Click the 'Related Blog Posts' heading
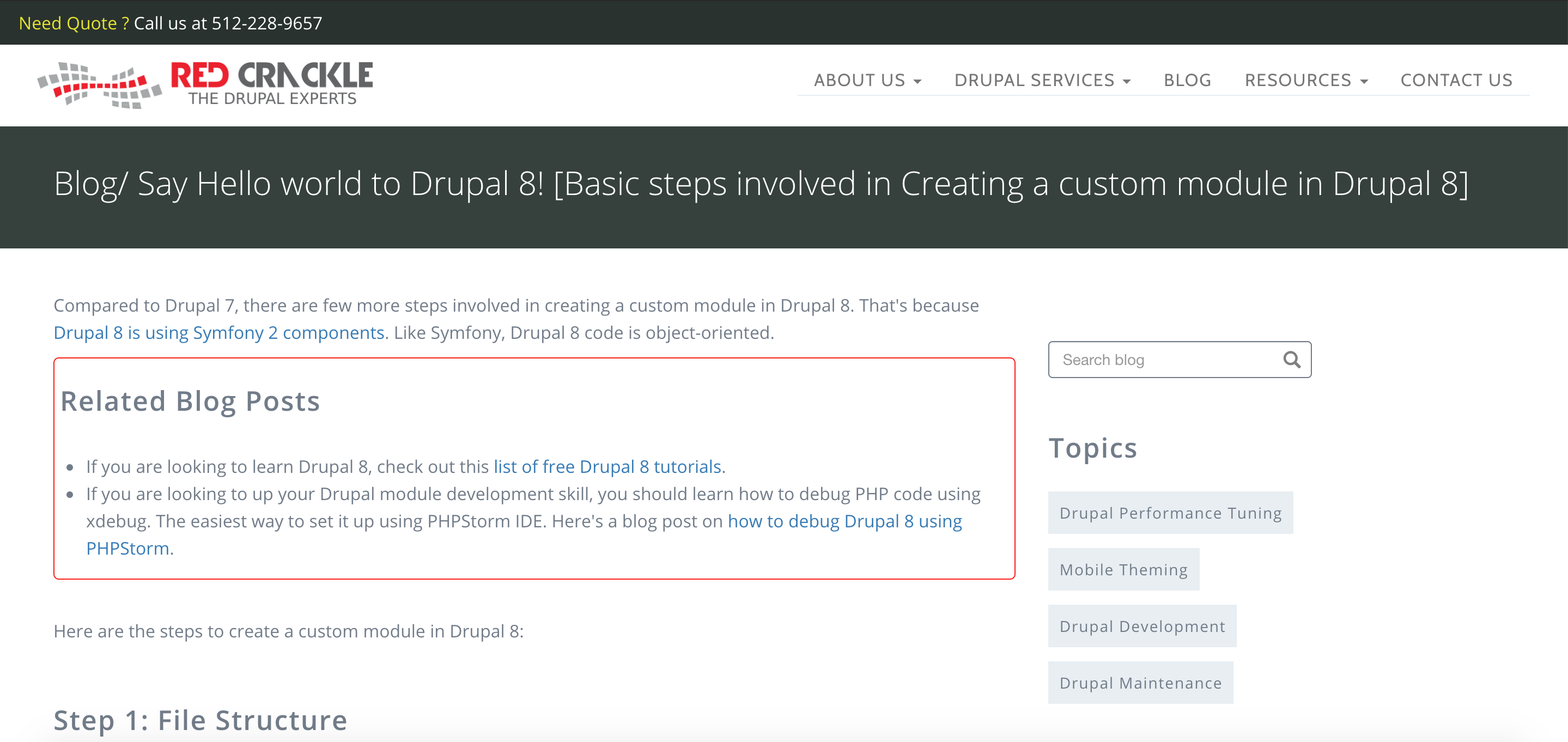This screenshot has height=742, width=1568. pyautogui.click(x=190, y=402)
